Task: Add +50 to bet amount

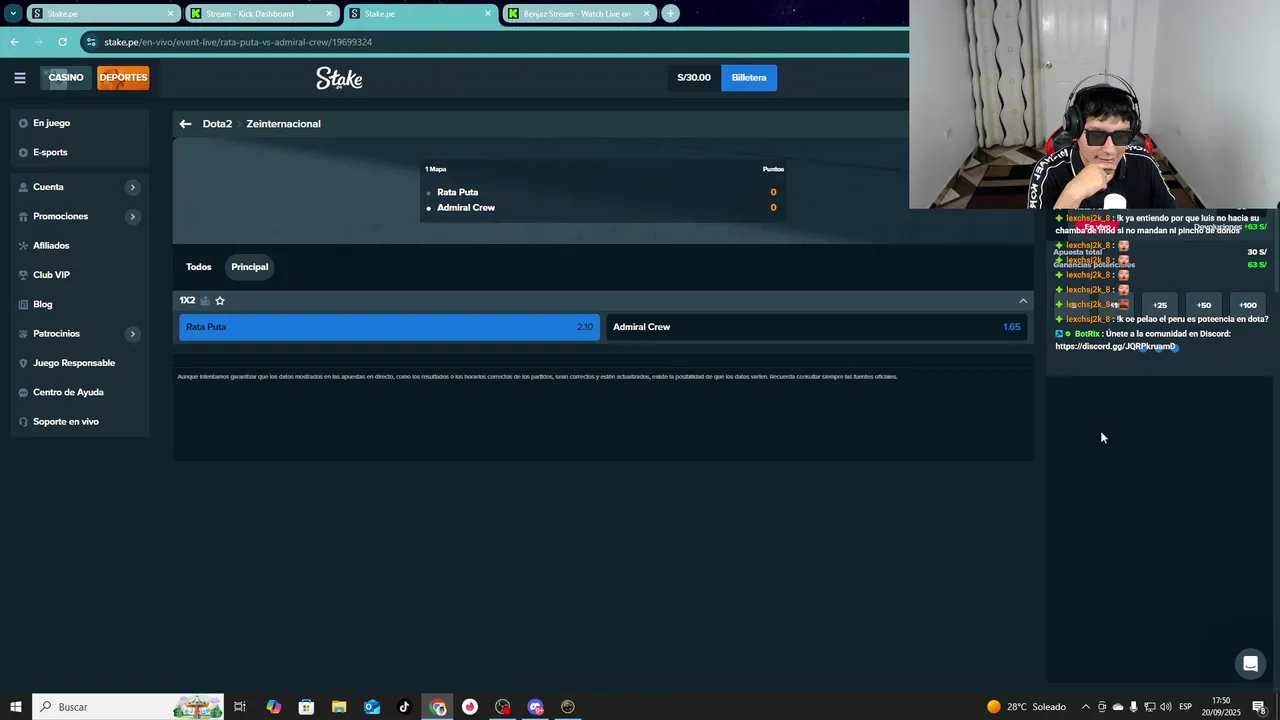Action: click(1204, 305)
